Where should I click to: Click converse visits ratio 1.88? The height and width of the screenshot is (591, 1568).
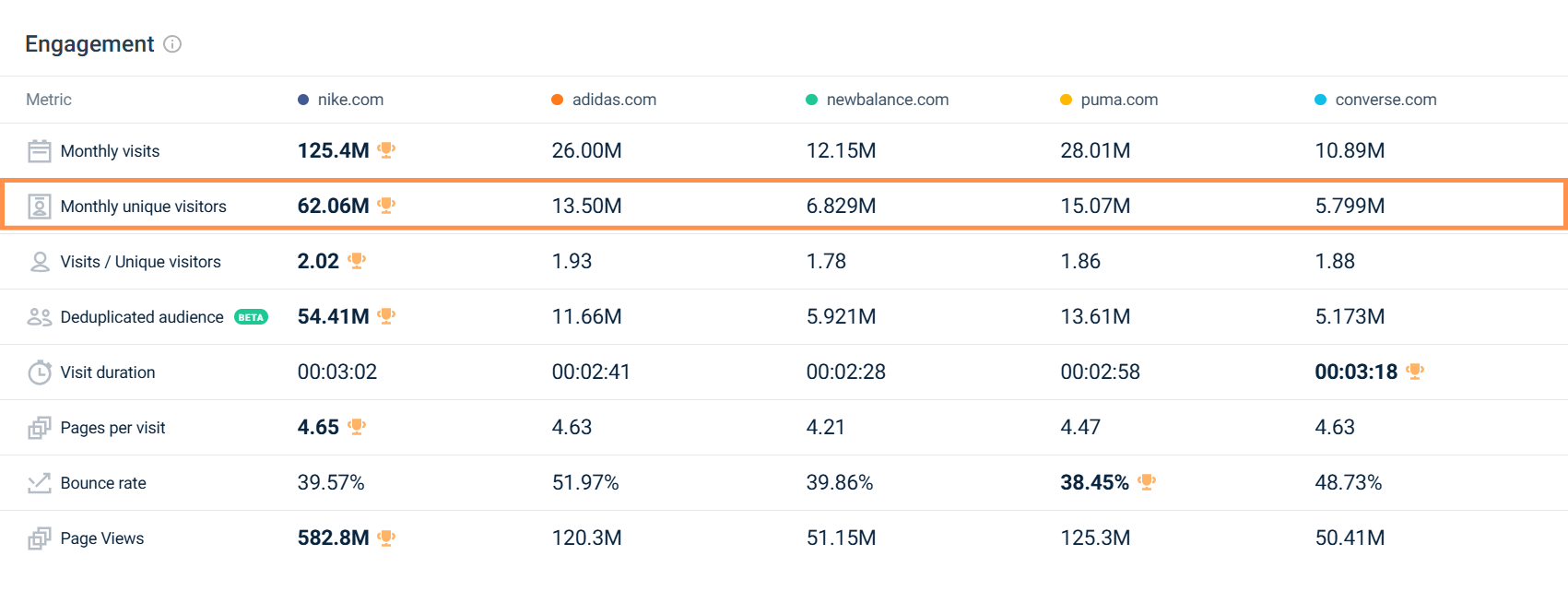(1335, 261)
